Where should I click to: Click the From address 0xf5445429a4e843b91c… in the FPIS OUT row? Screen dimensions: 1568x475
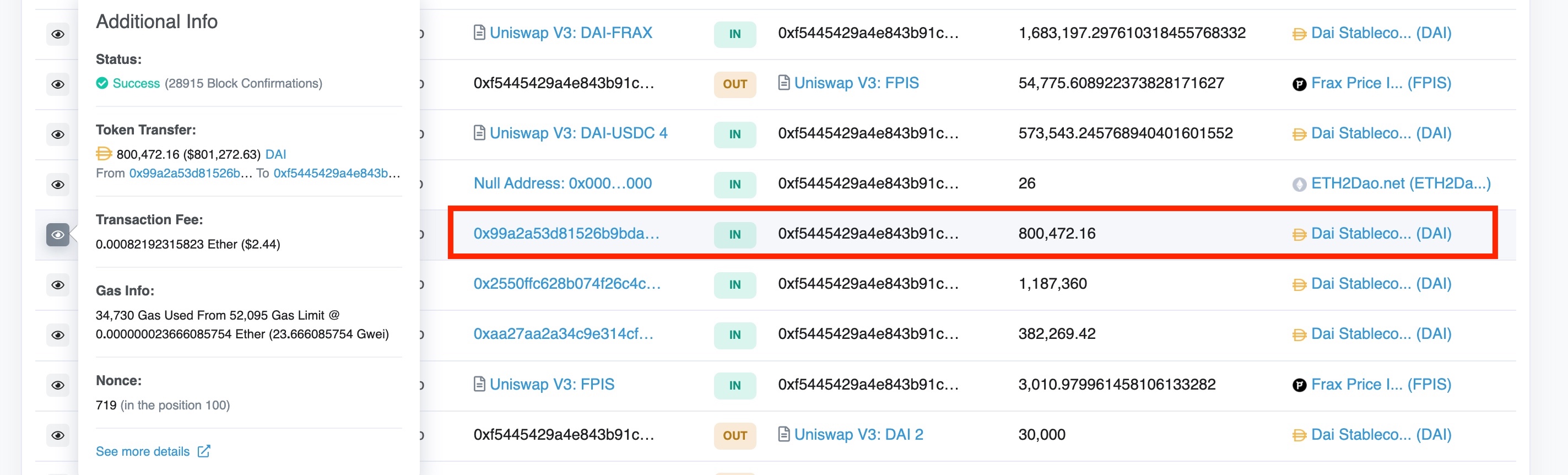tap(564, 83)
